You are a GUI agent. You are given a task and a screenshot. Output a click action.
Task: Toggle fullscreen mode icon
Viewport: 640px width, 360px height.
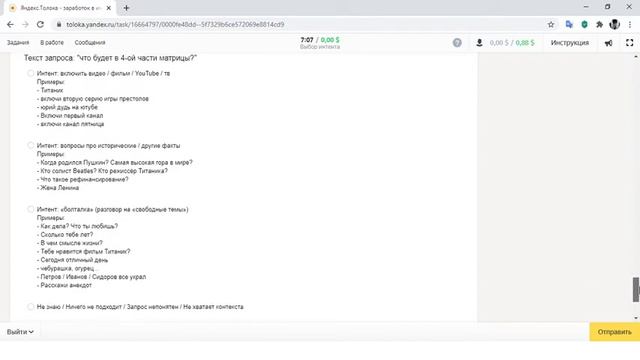(x=629, y=42)
